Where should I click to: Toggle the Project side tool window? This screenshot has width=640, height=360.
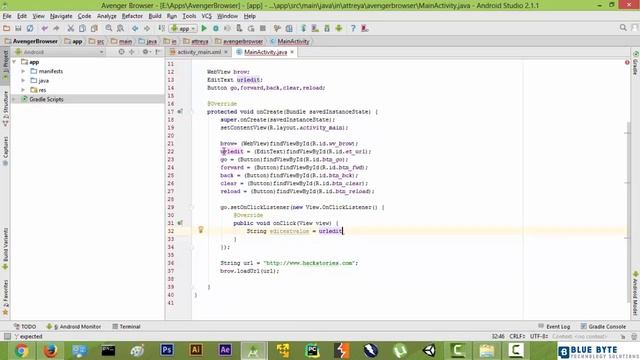point(5,64)
